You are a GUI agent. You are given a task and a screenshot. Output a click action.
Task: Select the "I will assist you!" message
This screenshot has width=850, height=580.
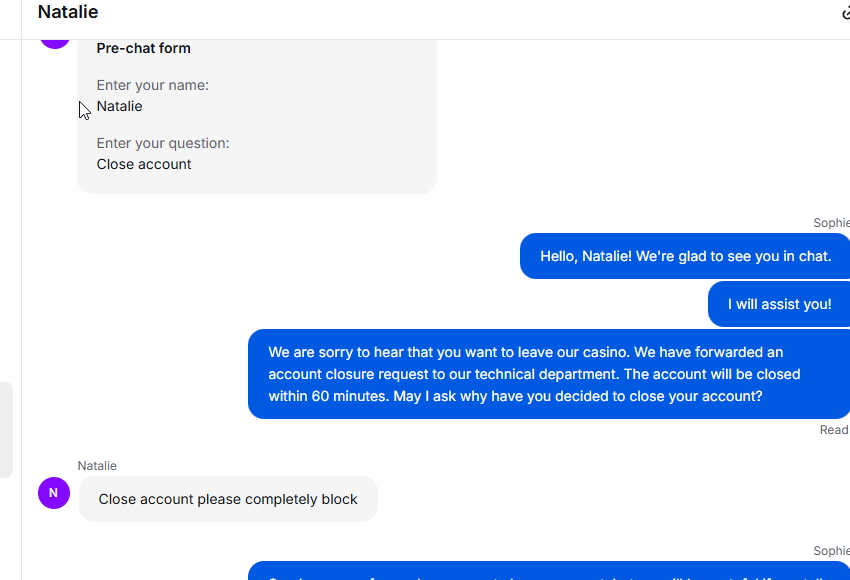click(779, 304)
